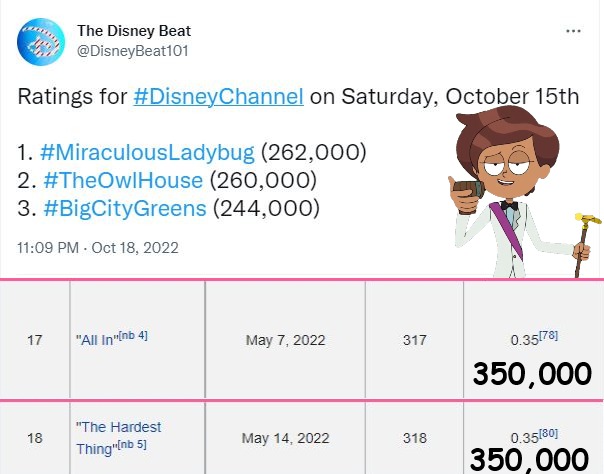This screenshot has width=604, height=474.
Task: Open the "All In" episode link
Action: (97, 340)
